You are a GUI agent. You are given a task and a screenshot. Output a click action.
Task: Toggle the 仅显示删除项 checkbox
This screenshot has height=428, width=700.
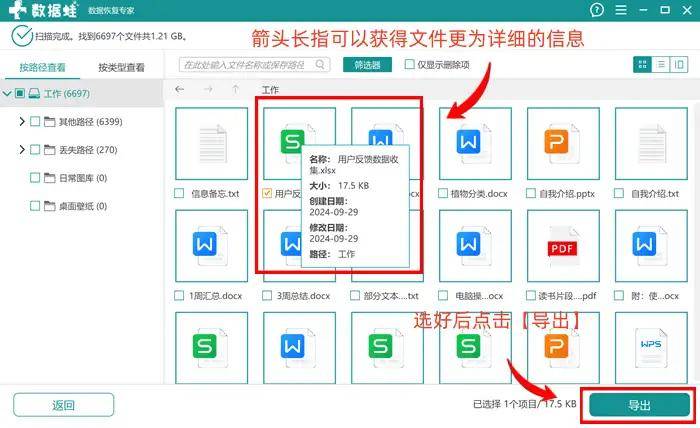pyautogui.click(x=410, y=64)
